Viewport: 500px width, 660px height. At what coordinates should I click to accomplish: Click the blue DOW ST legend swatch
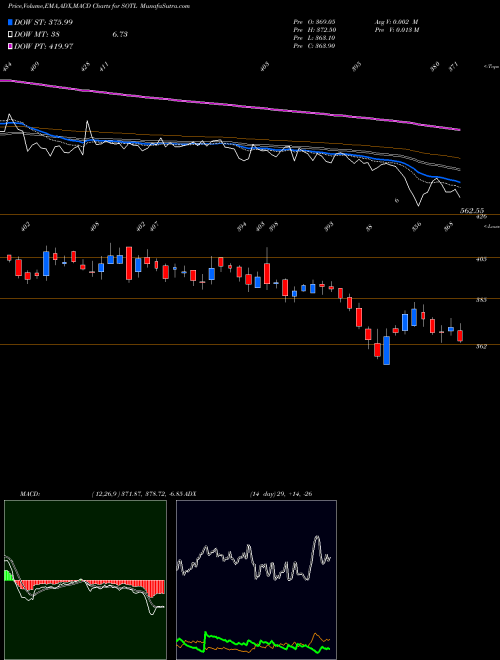pos(10,22)
